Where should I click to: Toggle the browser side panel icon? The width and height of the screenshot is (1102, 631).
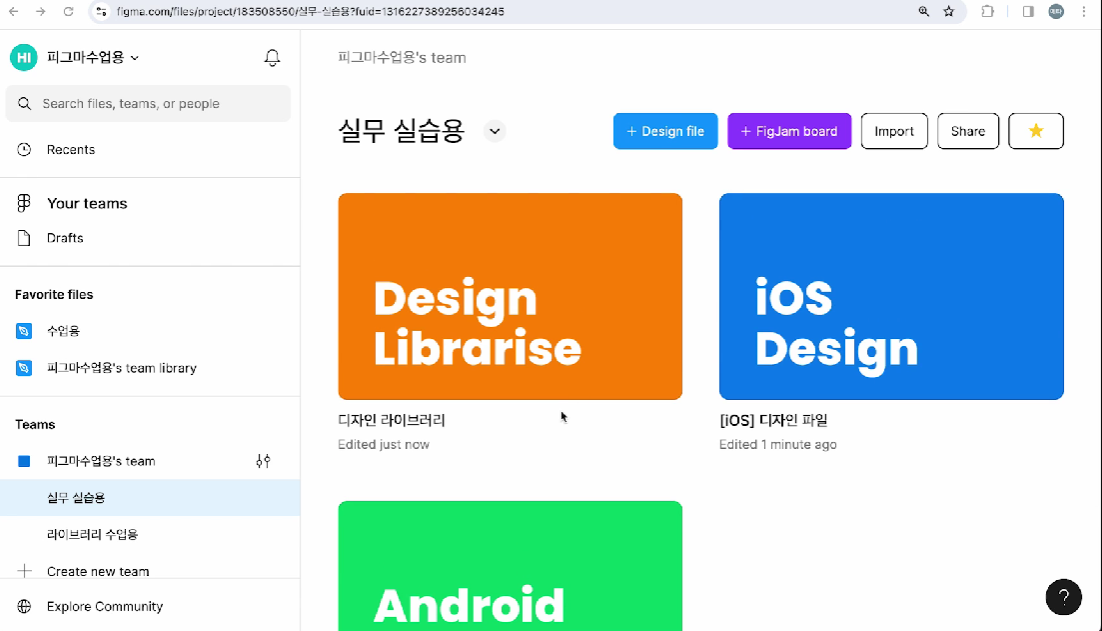1028,11
